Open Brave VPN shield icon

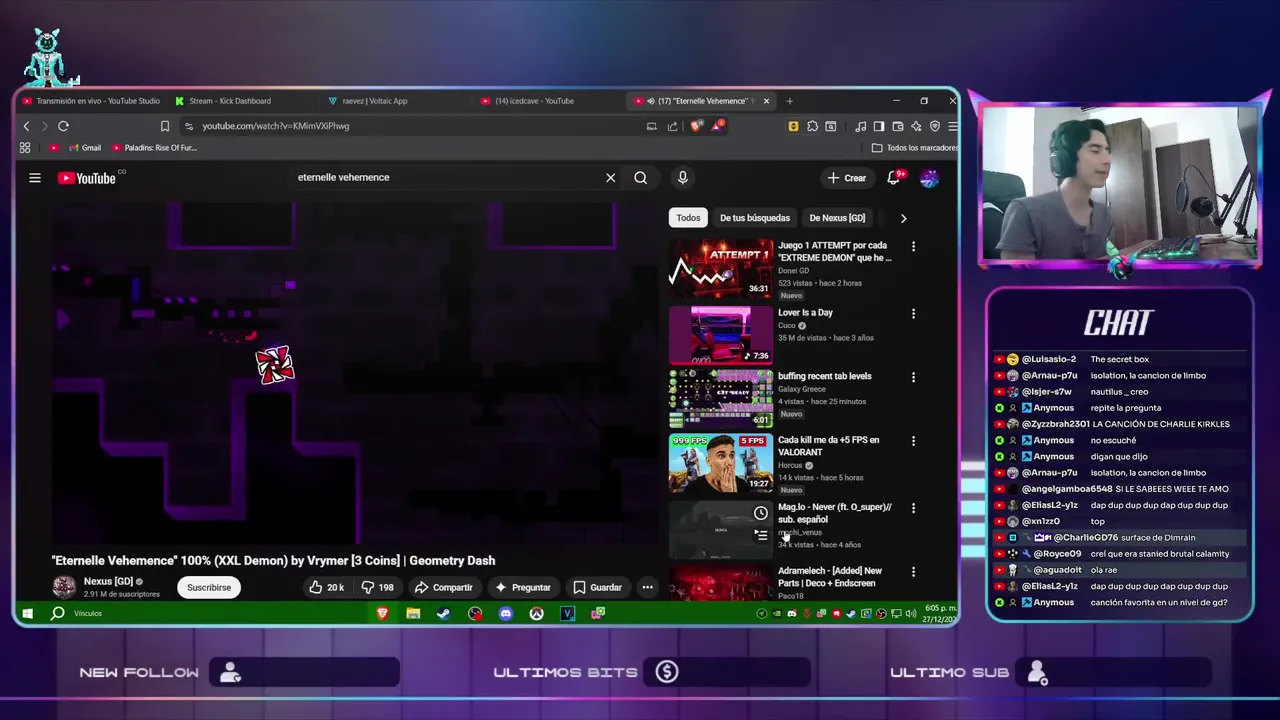(935, 126)
